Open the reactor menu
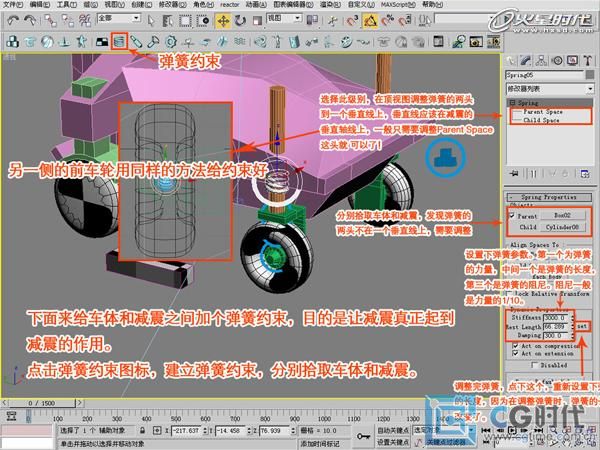 coord(230,5)
